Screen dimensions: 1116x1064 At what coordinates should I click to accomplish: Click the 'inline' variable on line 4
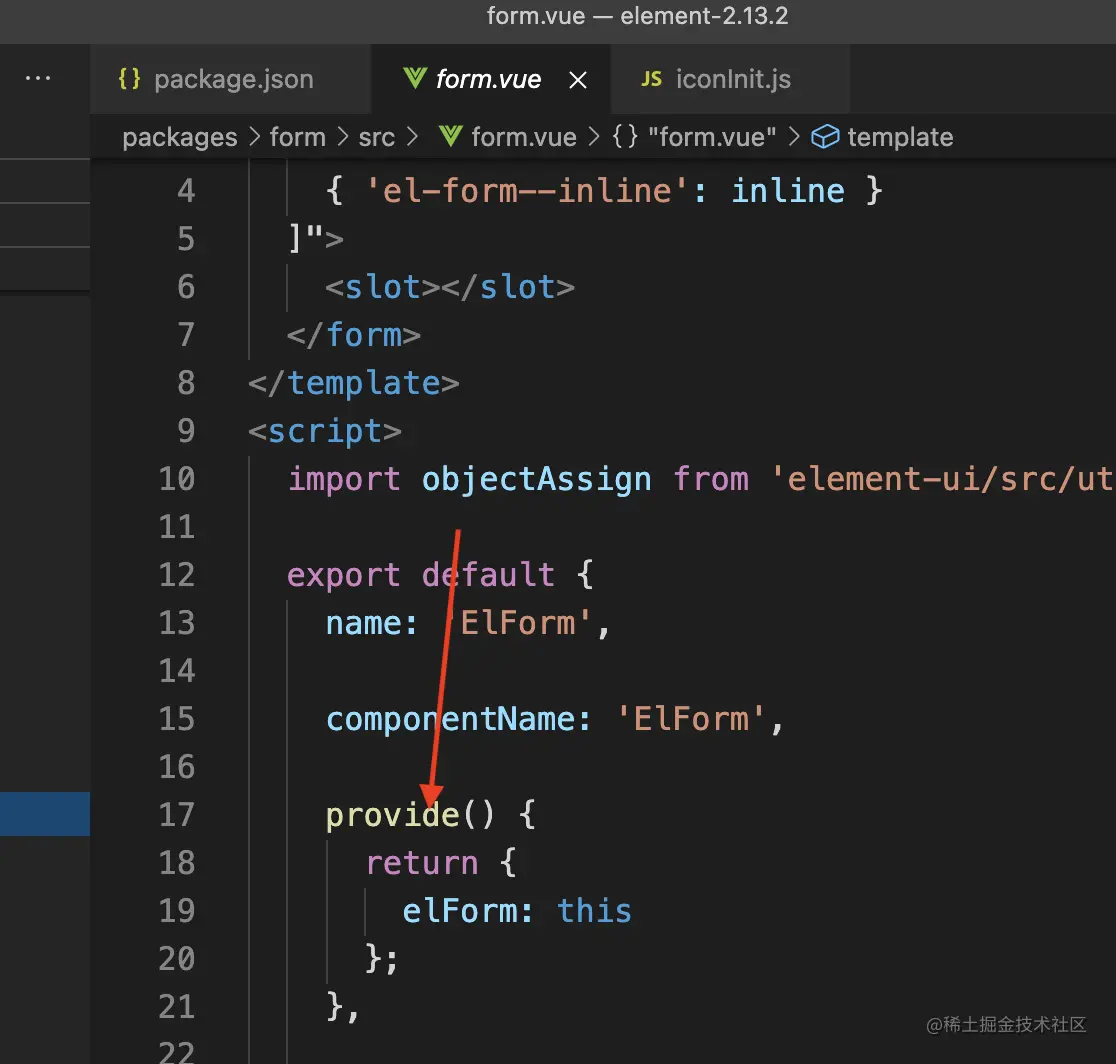click(x=788, y=191)
